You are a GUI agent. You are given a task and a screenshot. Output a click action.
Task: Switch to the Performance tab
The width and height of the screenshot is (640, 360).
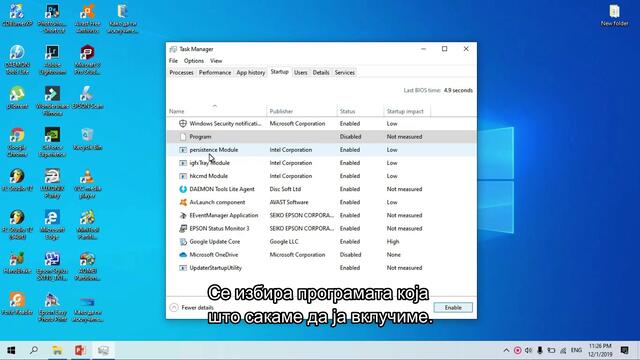click(215, 72)
